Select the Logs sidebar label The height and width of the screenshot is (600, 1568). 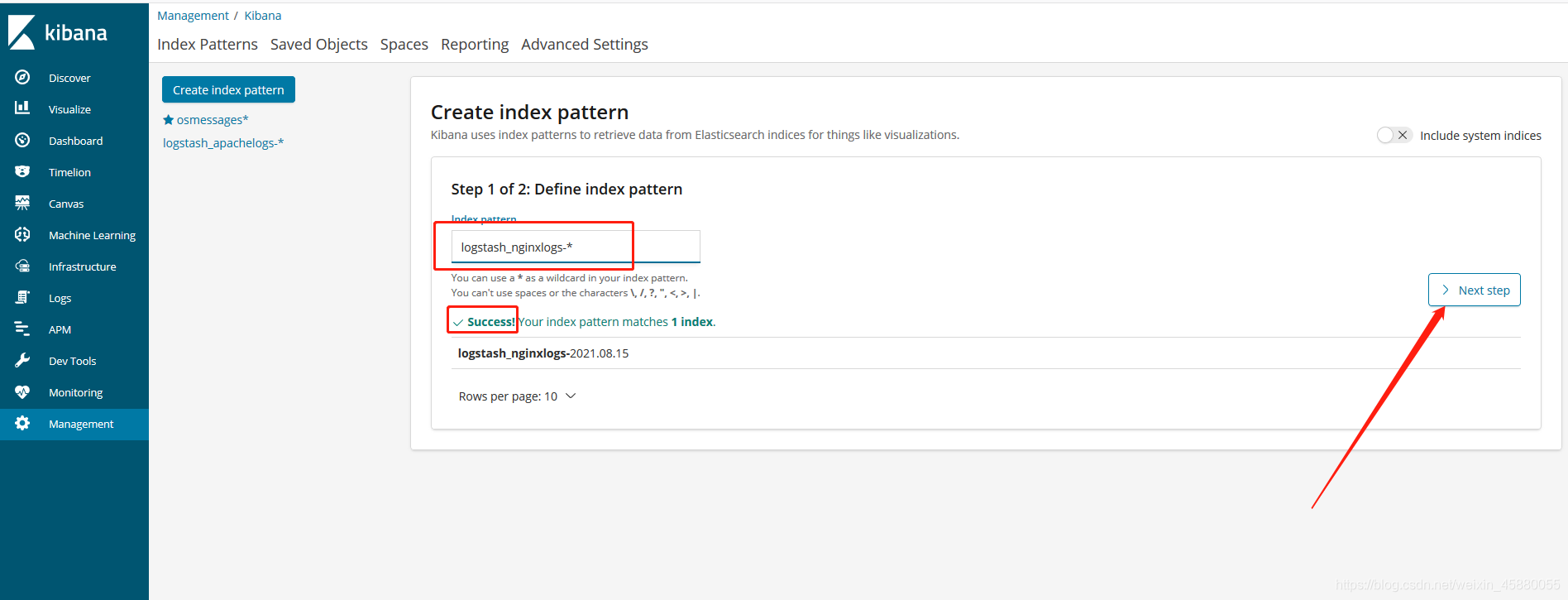60,298
